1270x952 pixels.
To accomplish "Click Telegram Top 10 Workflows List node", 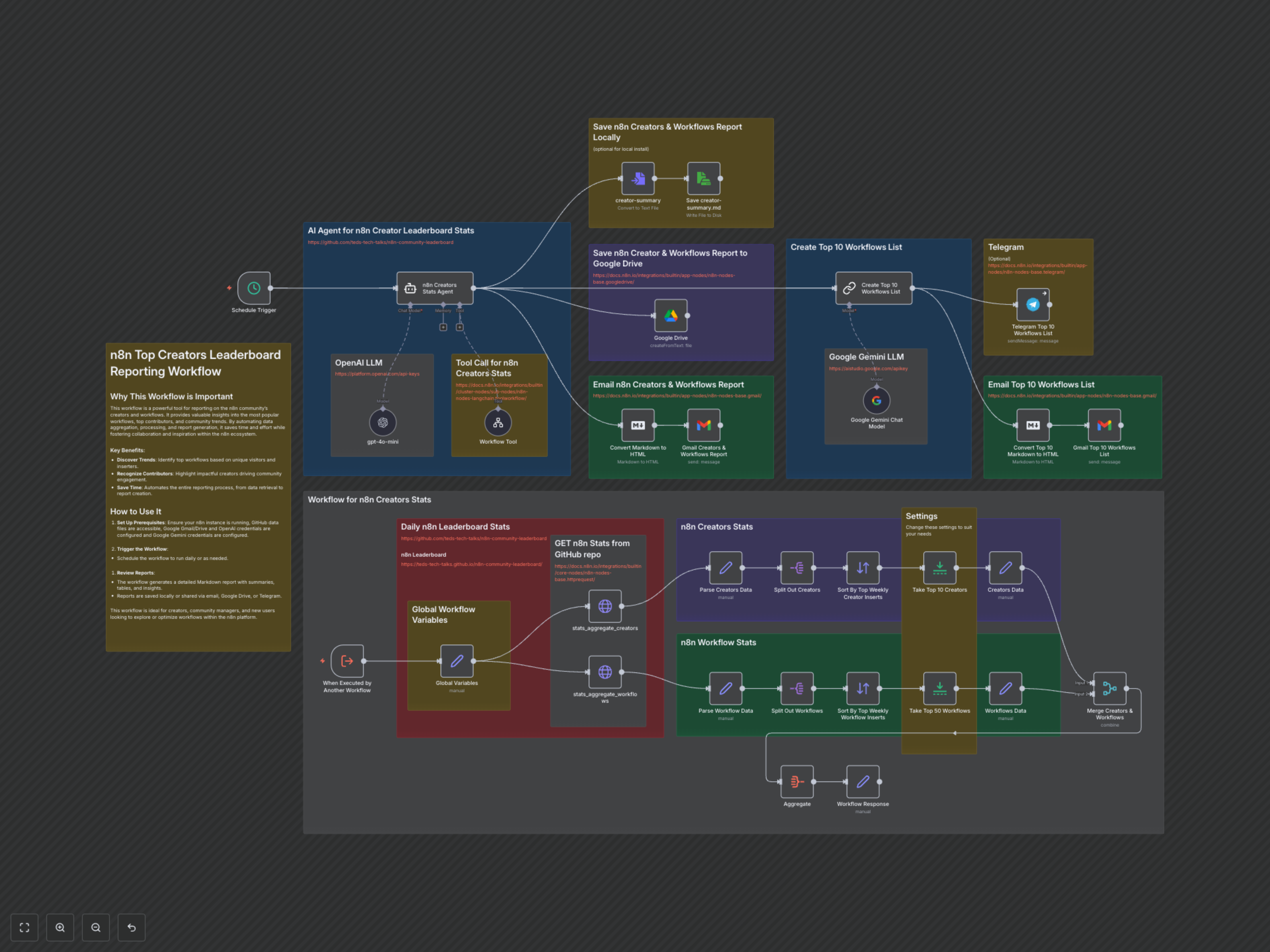I will pyautogui.click(x=1032, y=305).
